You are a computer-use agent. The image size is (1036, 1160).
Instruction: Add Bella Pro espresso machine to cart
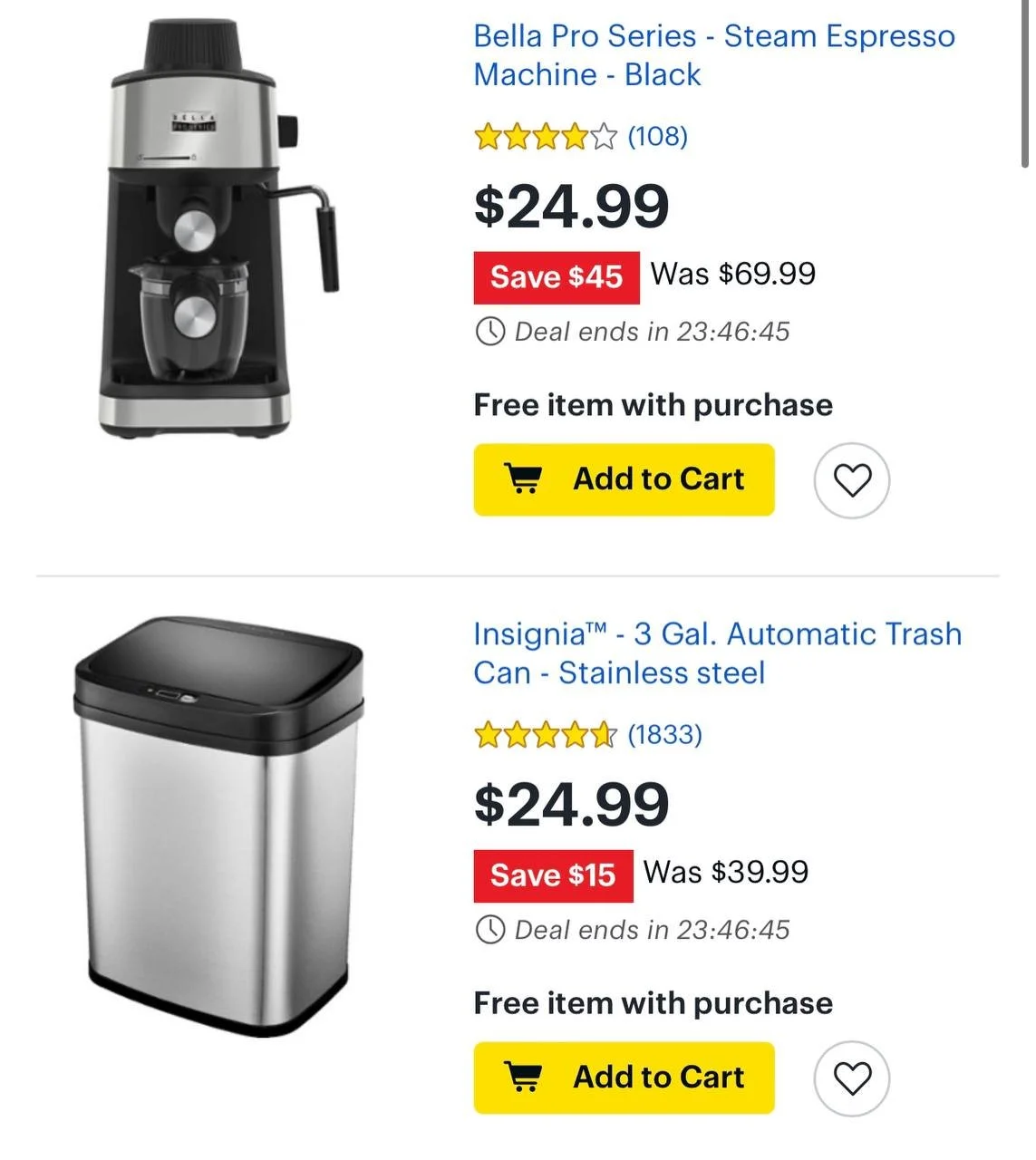coord(624,479)
